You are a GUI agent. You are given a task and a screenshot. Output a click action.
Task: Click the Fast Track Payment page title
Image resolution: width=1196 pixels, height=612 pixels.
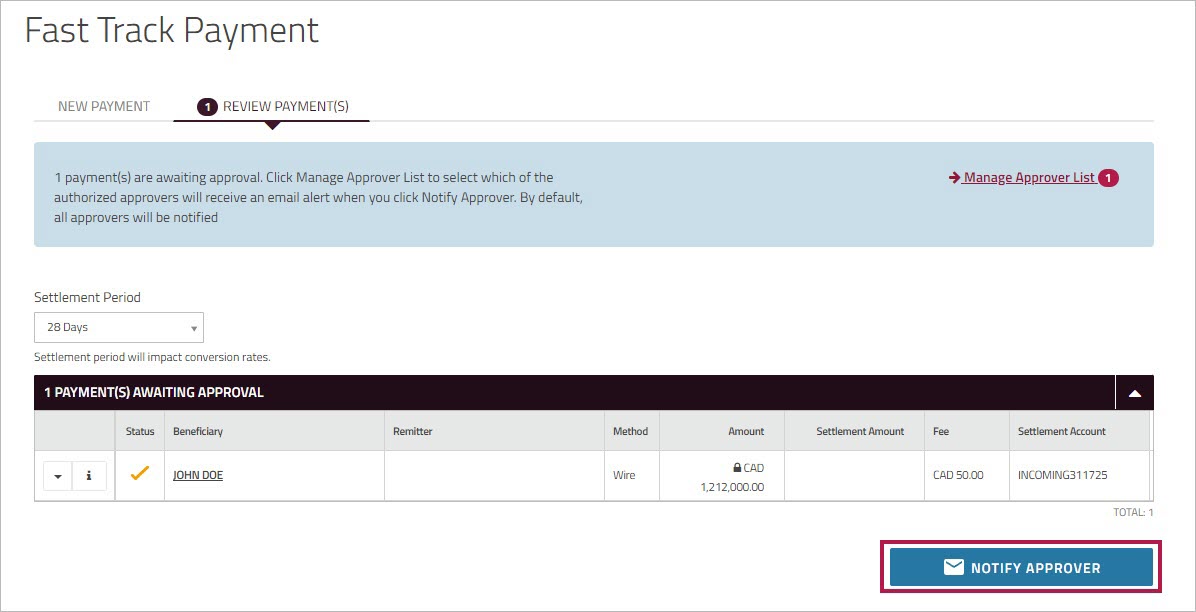tap(172, 31)
